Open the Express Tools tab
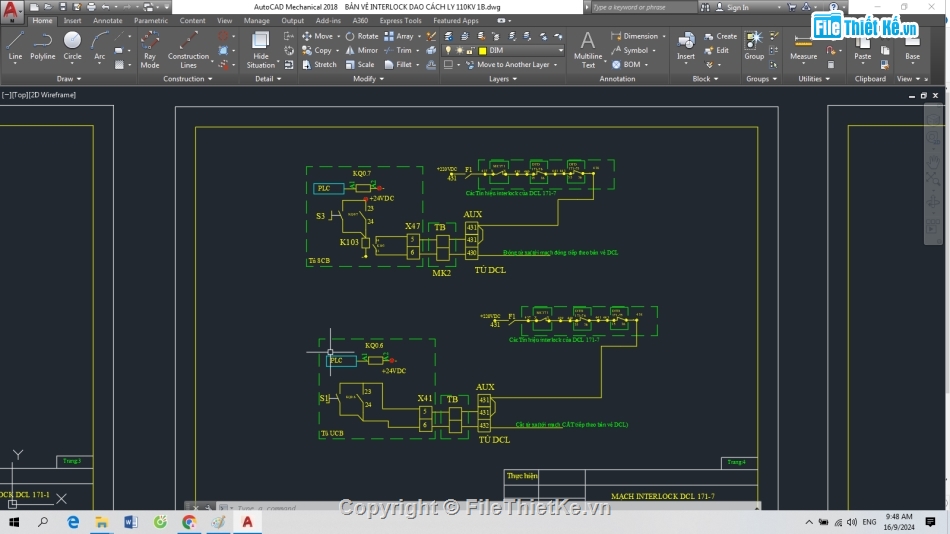This screenshot has height=534, width=950. pyautogui.click(x=400, y=21)
